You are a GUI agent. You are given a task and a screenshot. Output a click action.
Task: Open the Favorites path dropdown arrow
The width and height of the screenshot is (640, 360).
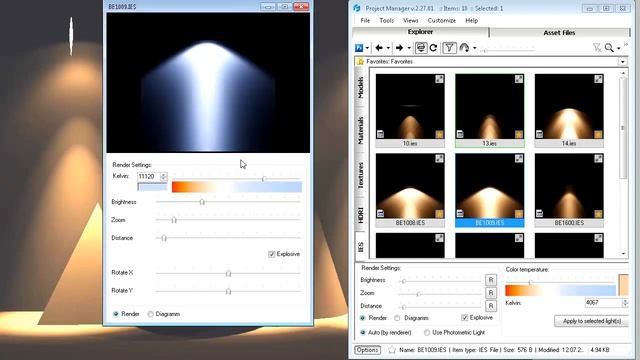(x=622, y=62)
